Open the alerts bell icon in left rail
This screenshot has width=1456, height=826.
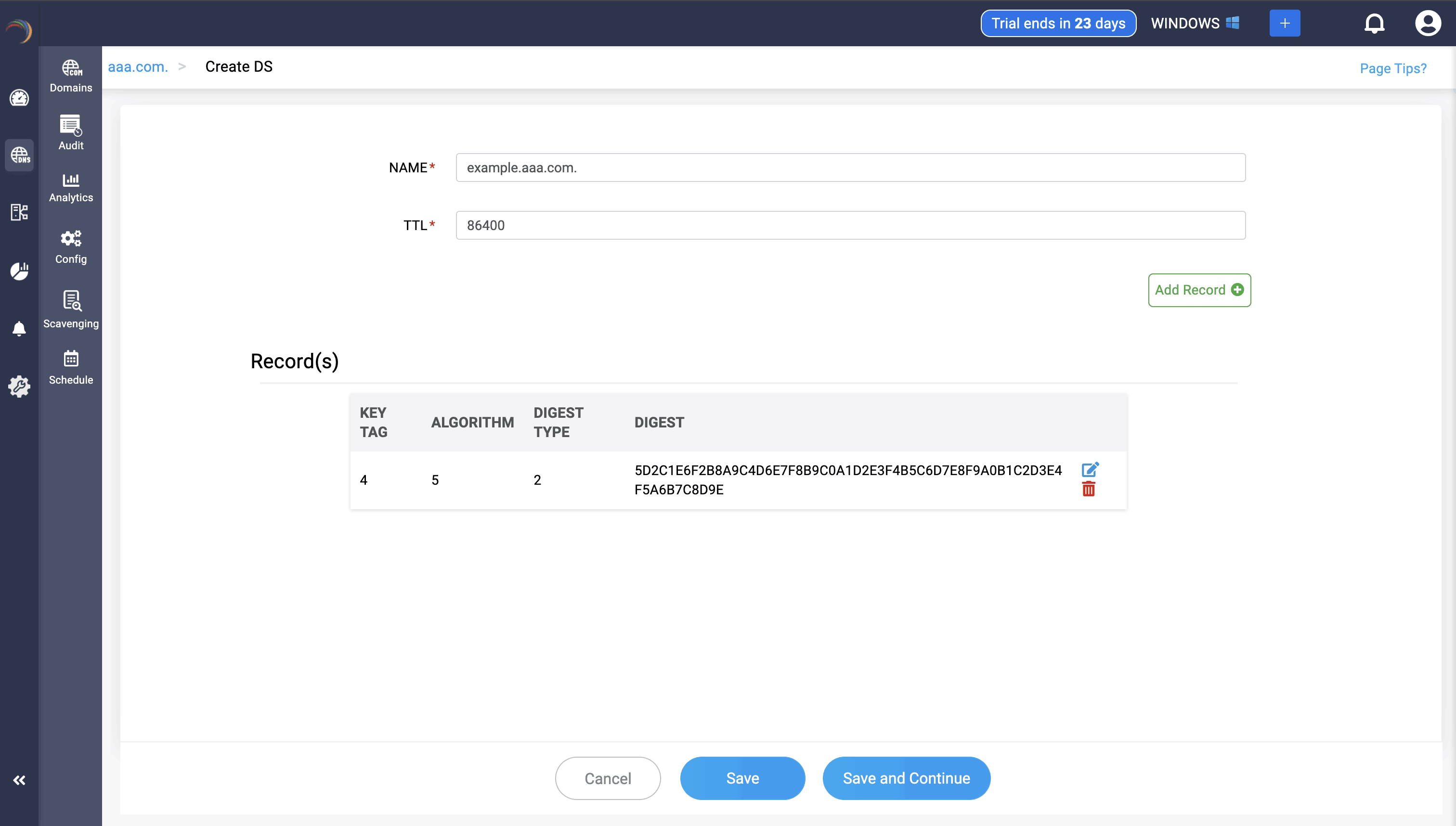pyautogui.click(x=19, y=328)
